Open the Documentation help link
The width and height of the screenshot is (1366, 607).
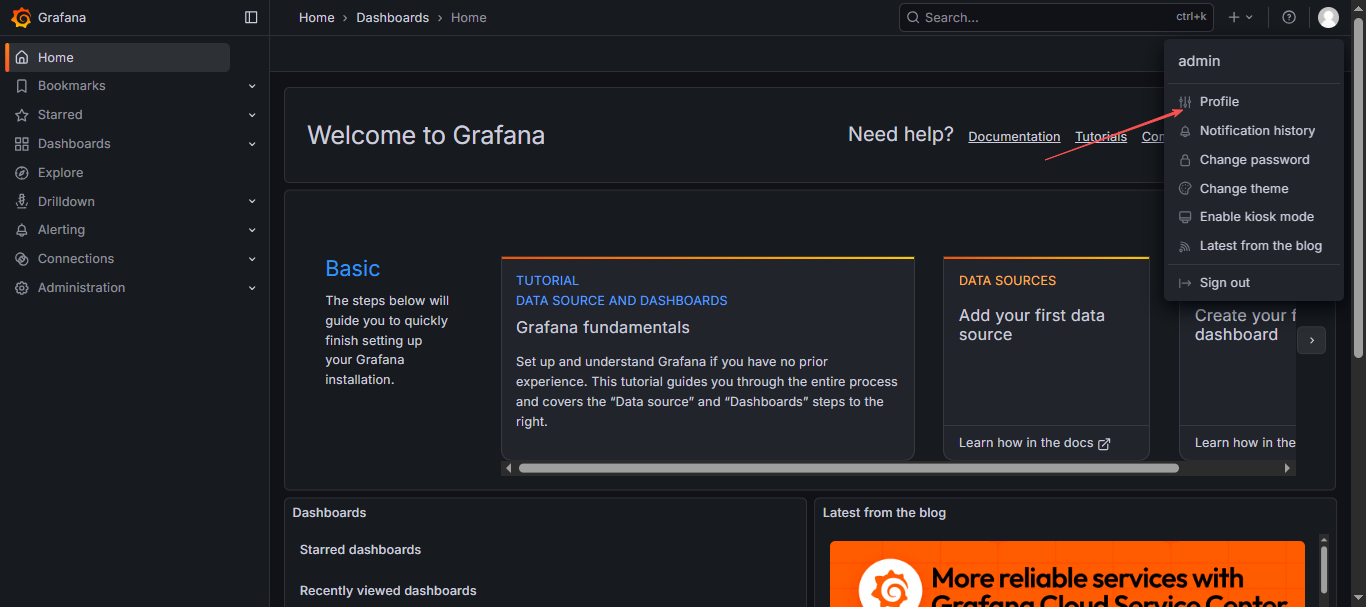point(1014,137)
